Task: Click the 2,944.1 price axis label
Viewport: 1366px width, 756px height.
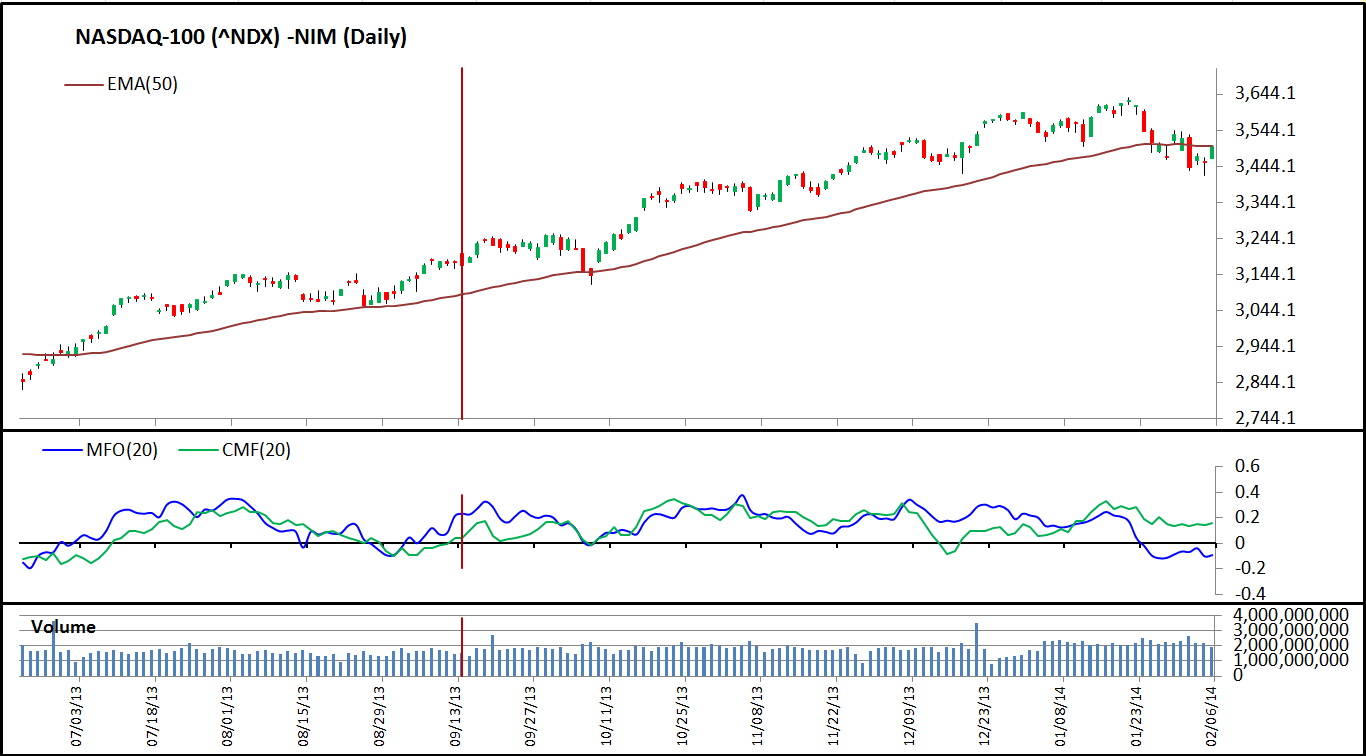Action: tap(1266, 346)
